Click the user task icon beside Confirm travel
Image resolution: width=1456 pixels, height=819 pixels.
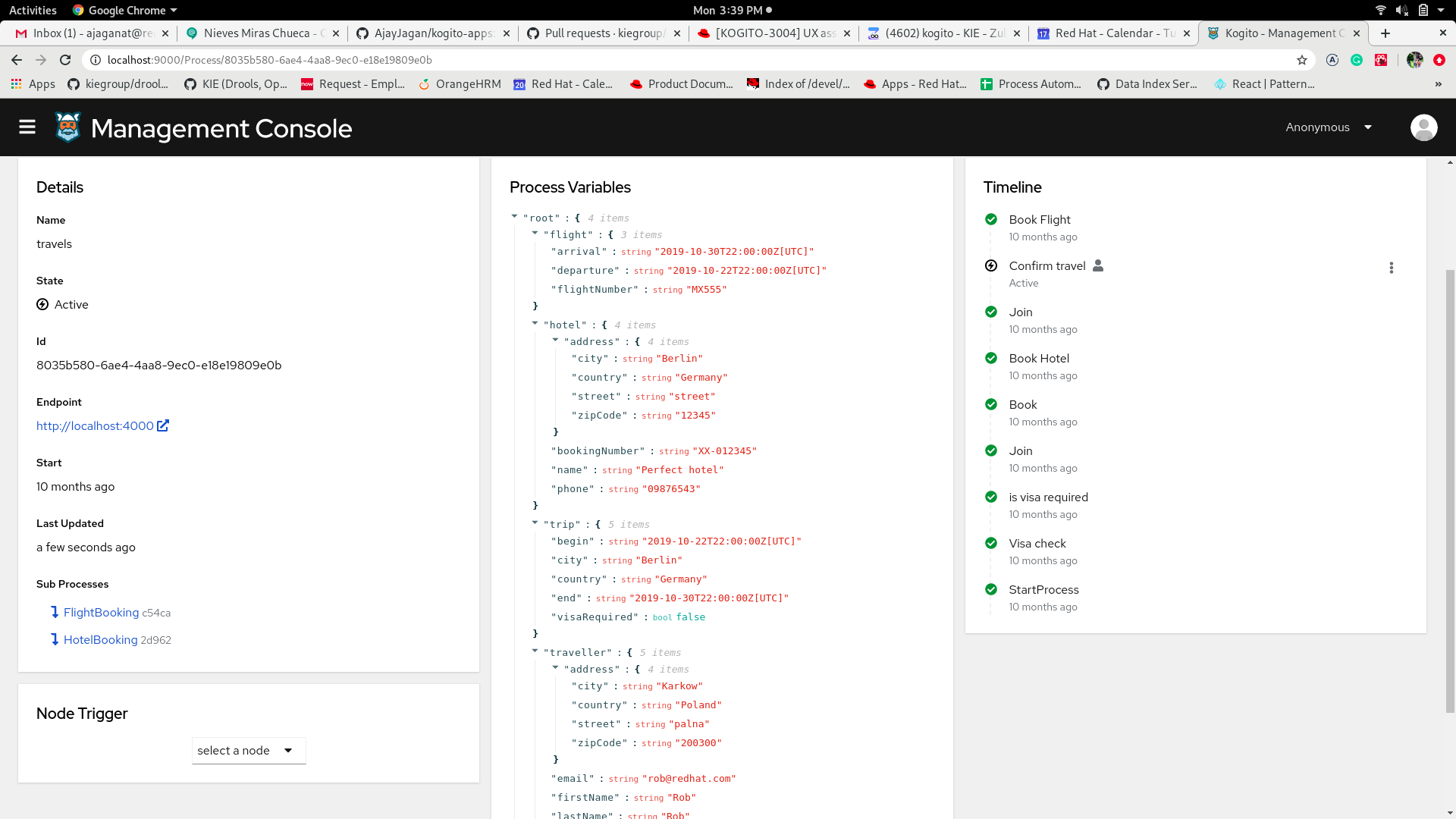pos(1098,265)
